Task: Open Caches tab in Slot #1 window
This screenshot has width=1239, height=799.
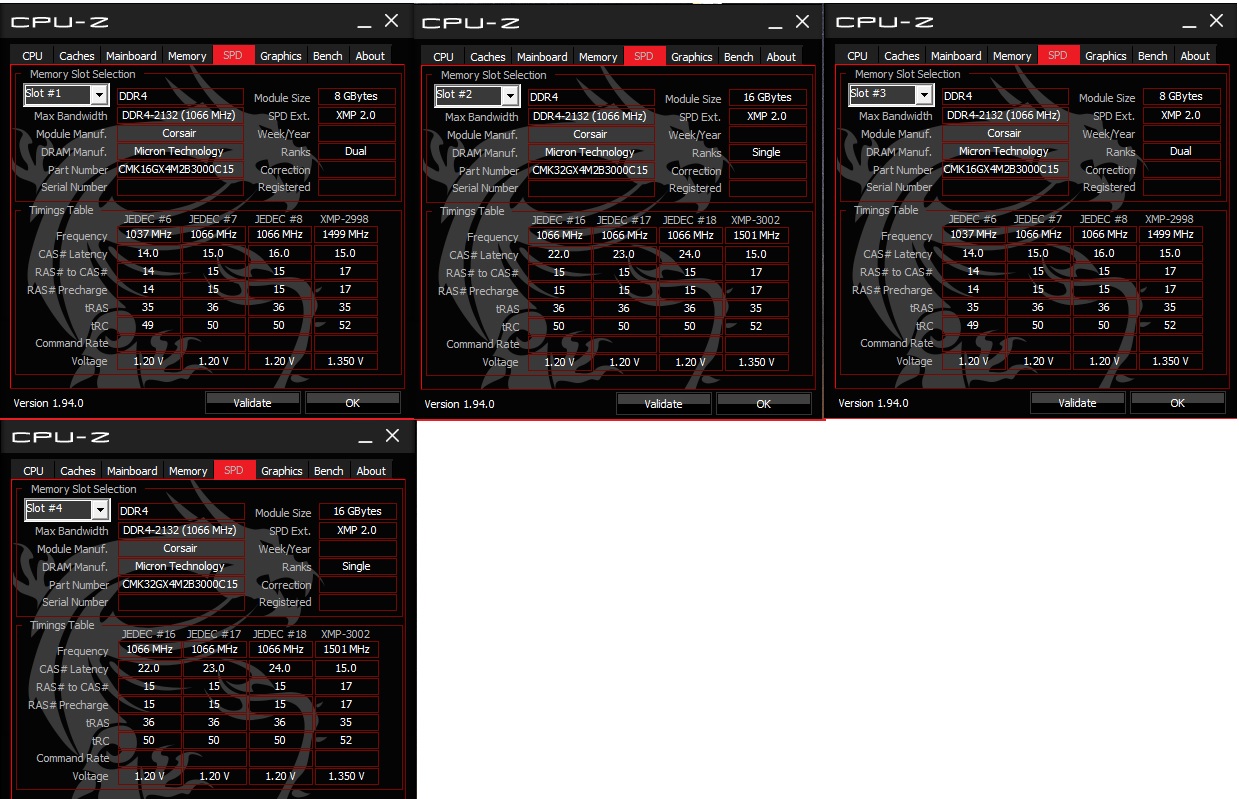Action: pos(77,56)
